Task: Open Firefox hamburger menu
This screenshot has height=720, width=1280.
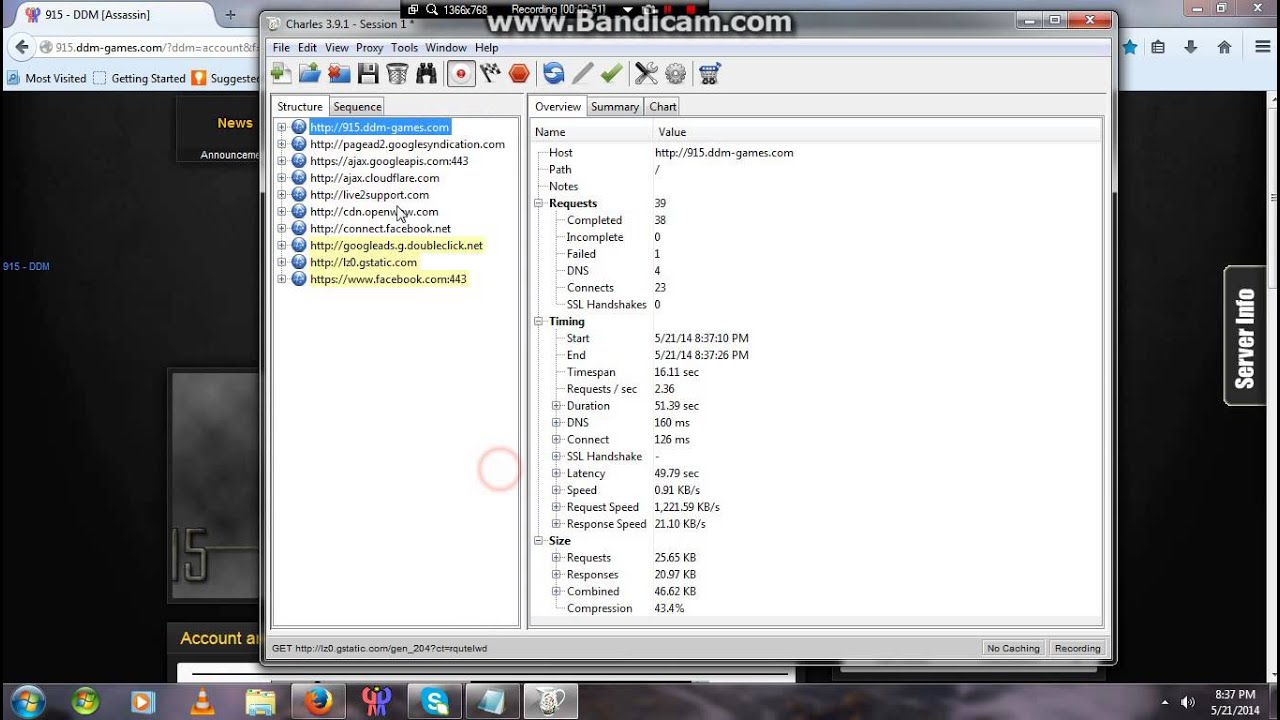Action: click(x=1263, y=47)
